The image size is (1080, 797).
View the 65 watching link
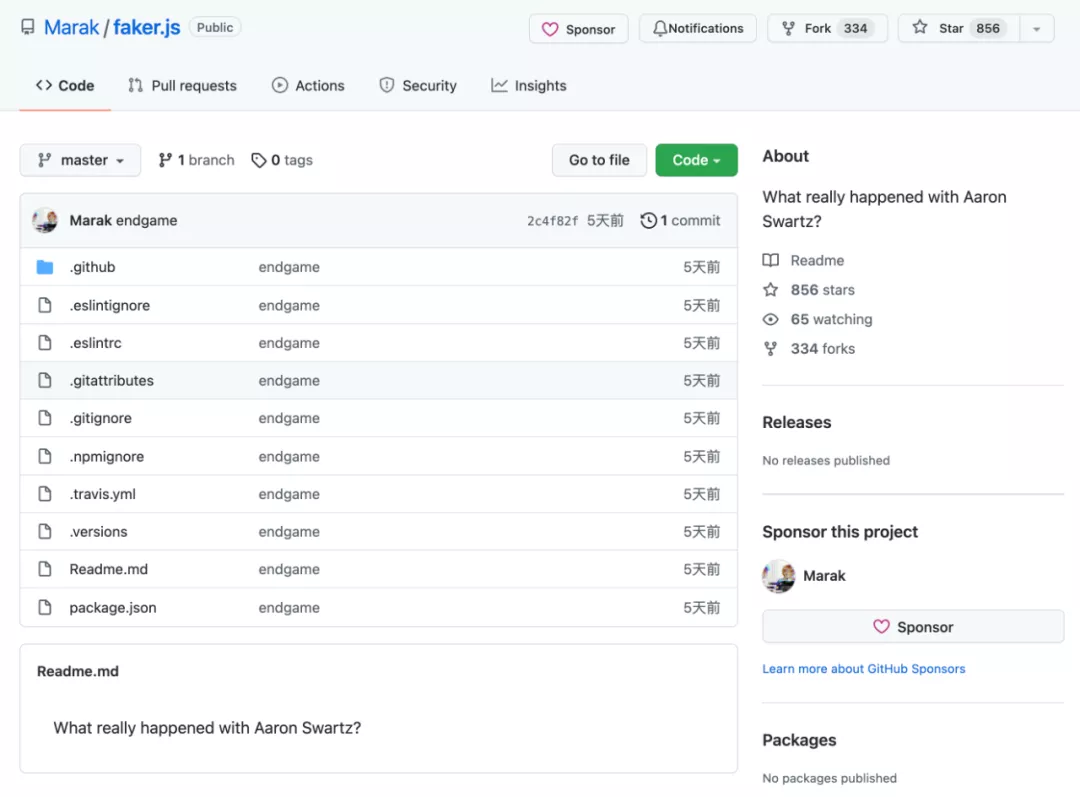[831, 320]
